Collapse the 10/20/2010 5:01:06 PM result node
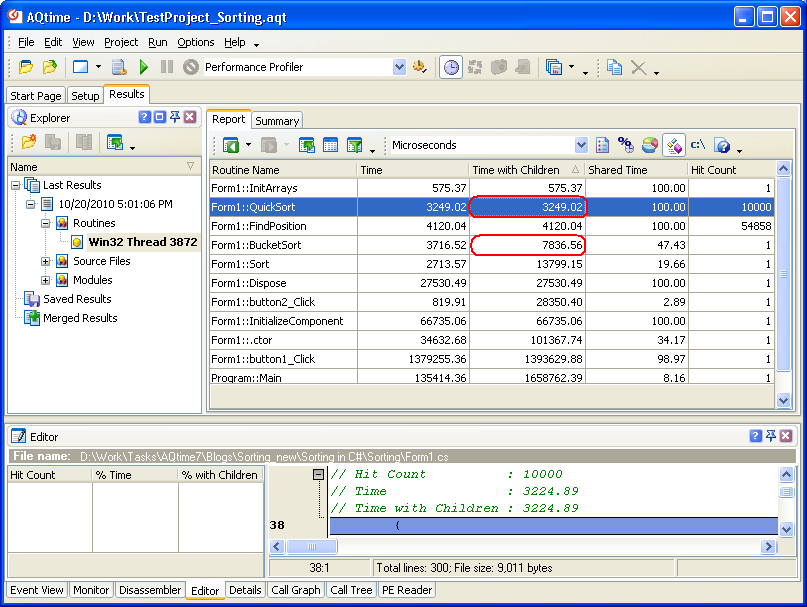This screenshot has height=607, width=807. coord(31,204)
